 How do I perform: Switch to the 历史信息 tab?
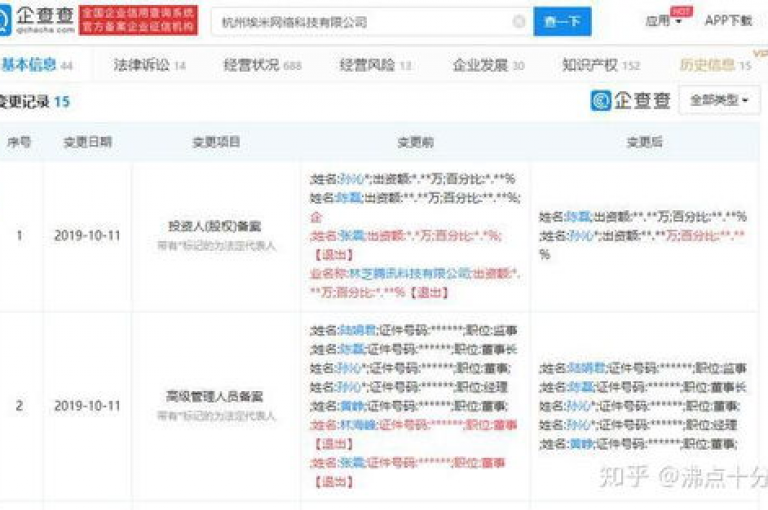pos(715,65)
